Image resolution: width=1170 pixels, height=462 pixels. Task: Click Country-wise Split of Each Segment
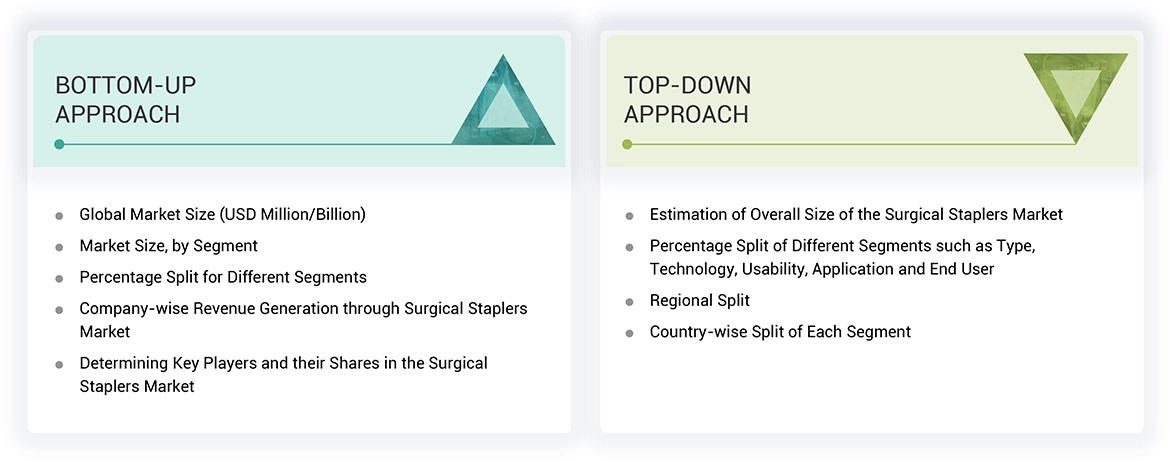[x=779, y=332]
